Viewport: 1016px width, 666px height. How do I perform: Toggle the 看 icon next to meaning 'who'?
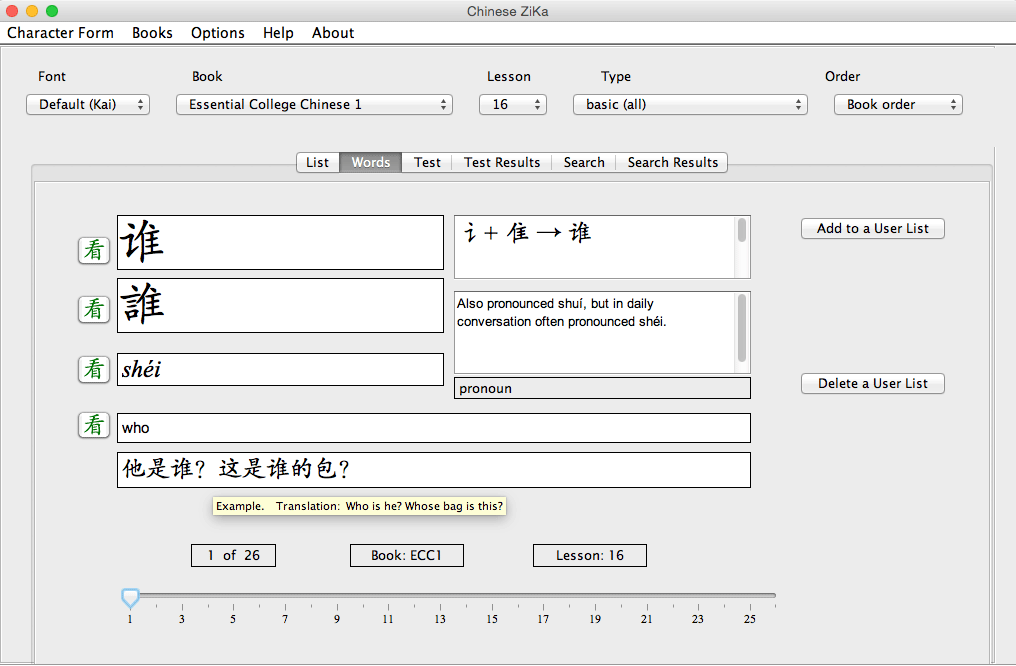[x=94, y=425]
